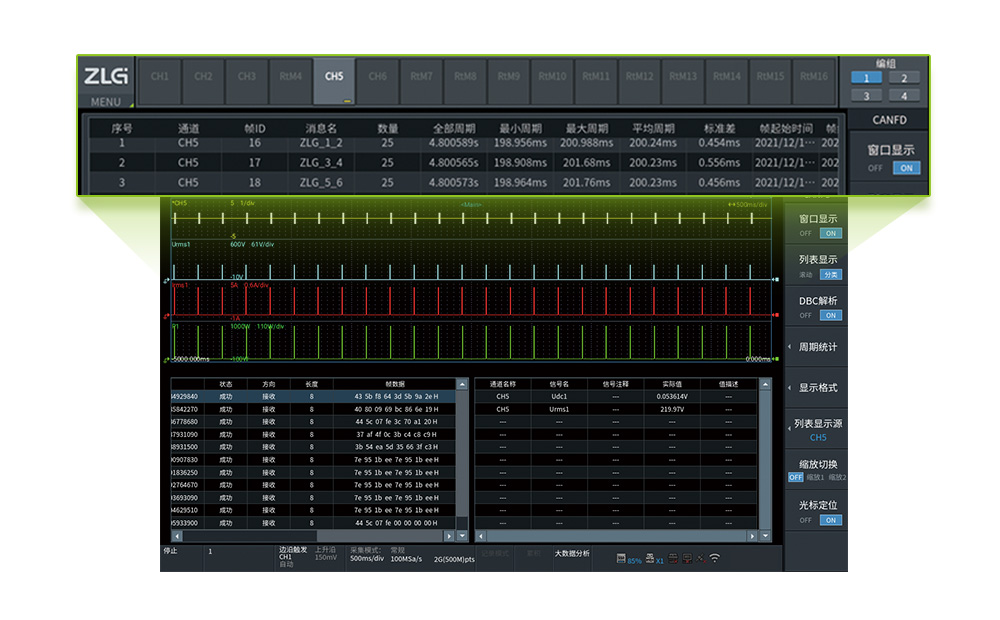Click the Wi-Fi status icon
This screenshot has height=620, width=1000.
pyautogui.click(x=715, y=559)
